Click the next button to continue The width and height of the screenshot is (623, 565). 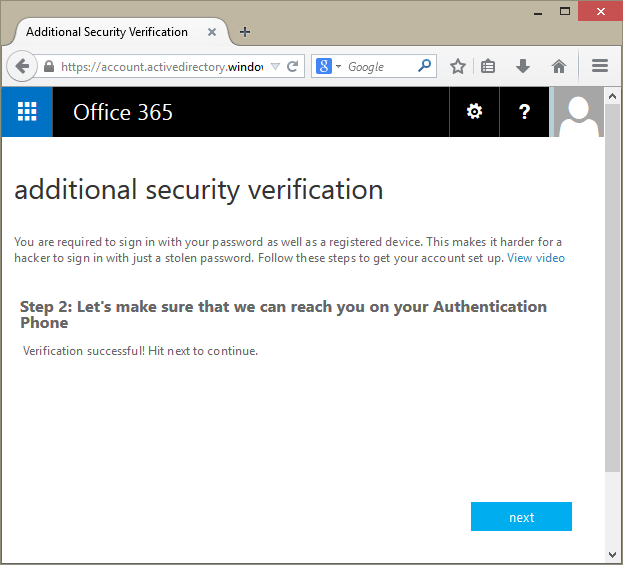point(521,517)
